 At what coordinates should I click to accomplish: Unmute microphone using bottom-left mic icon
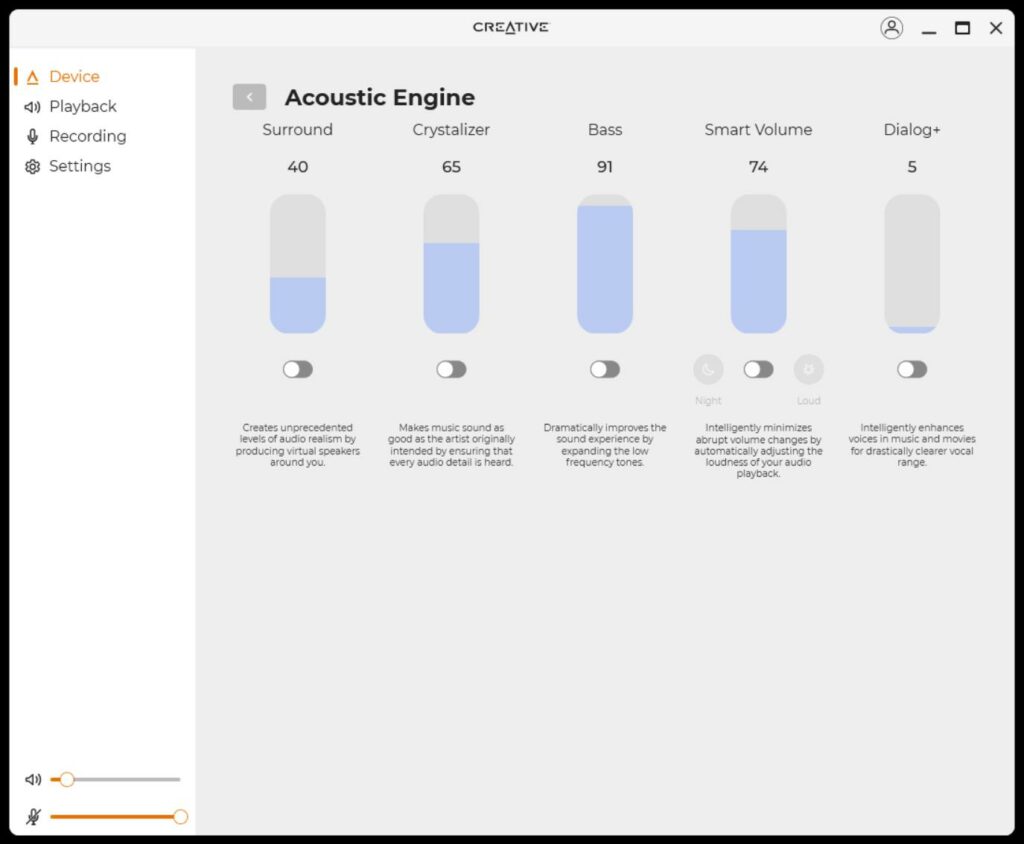(33, 817)
